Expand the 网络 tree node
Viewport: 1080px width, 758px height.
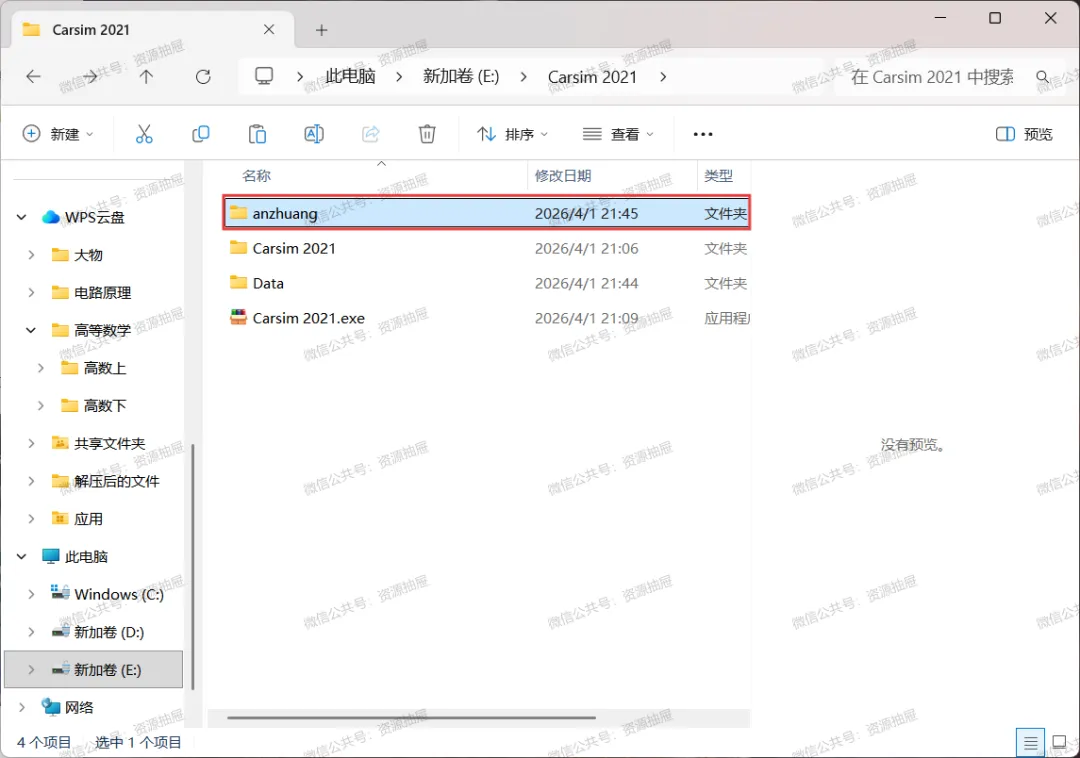[21, 707]
